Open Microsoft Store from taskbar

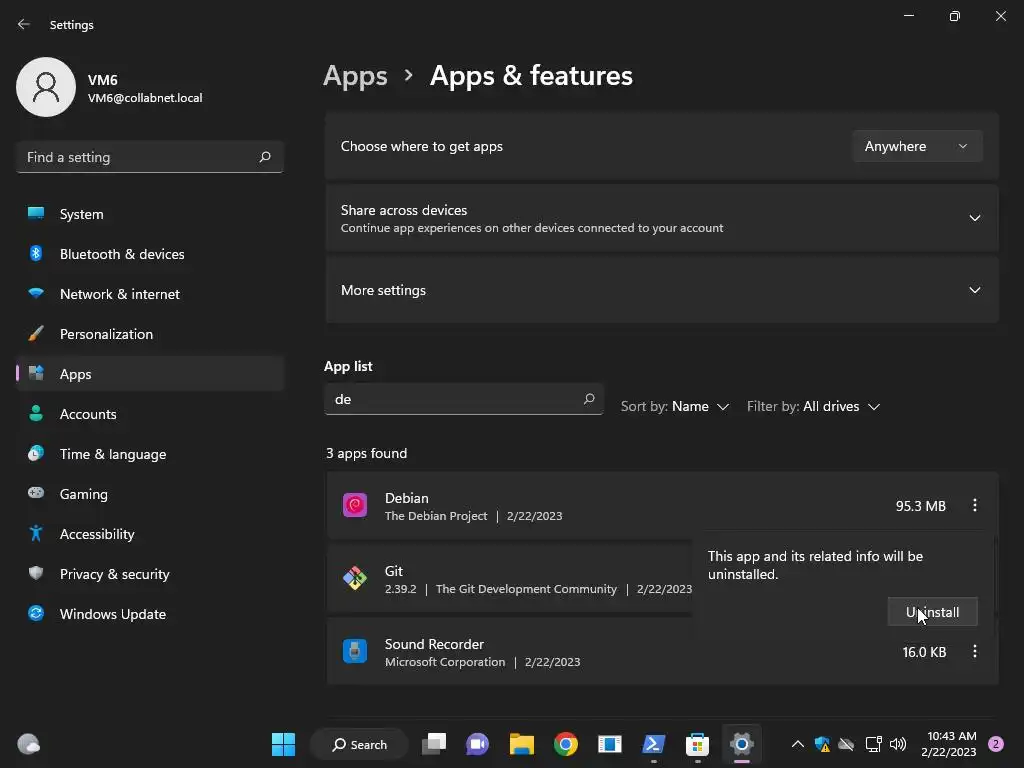pos(697,744)
